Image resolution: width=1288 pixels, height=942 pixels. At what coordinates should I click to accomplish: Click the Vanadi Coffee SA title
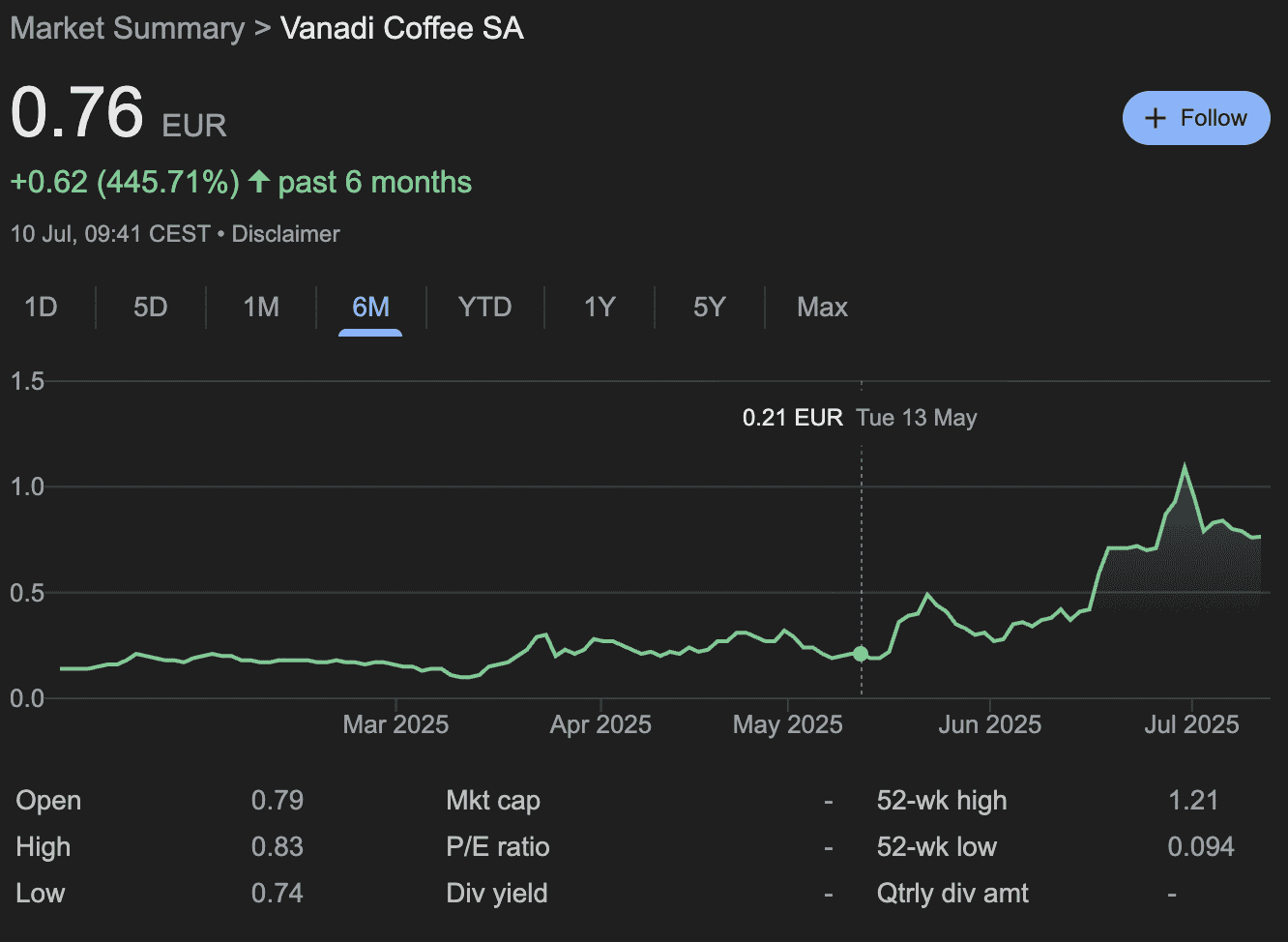coord(401,28)
